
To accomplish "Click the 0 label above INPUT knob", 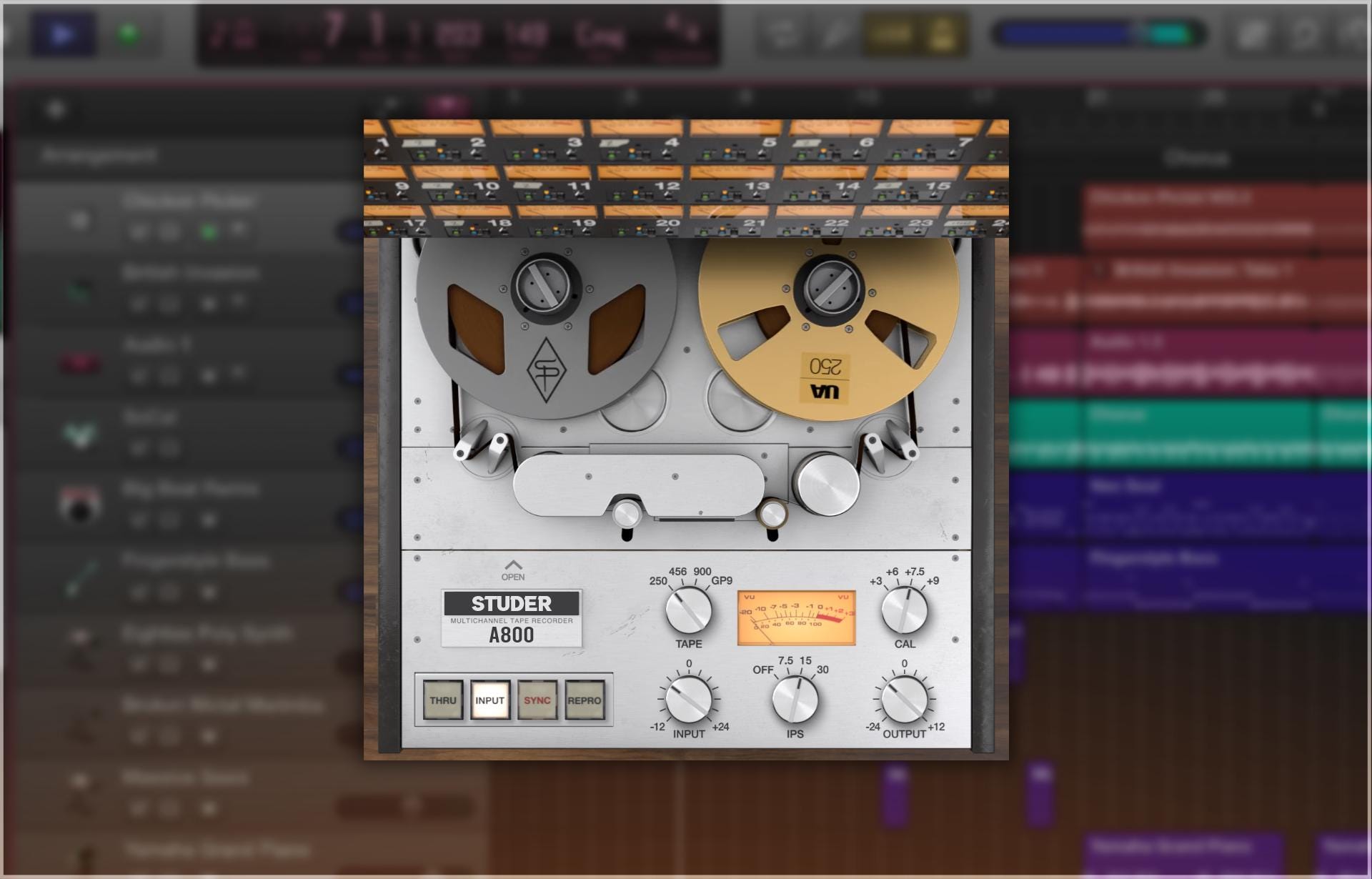I will pos(689,664).
